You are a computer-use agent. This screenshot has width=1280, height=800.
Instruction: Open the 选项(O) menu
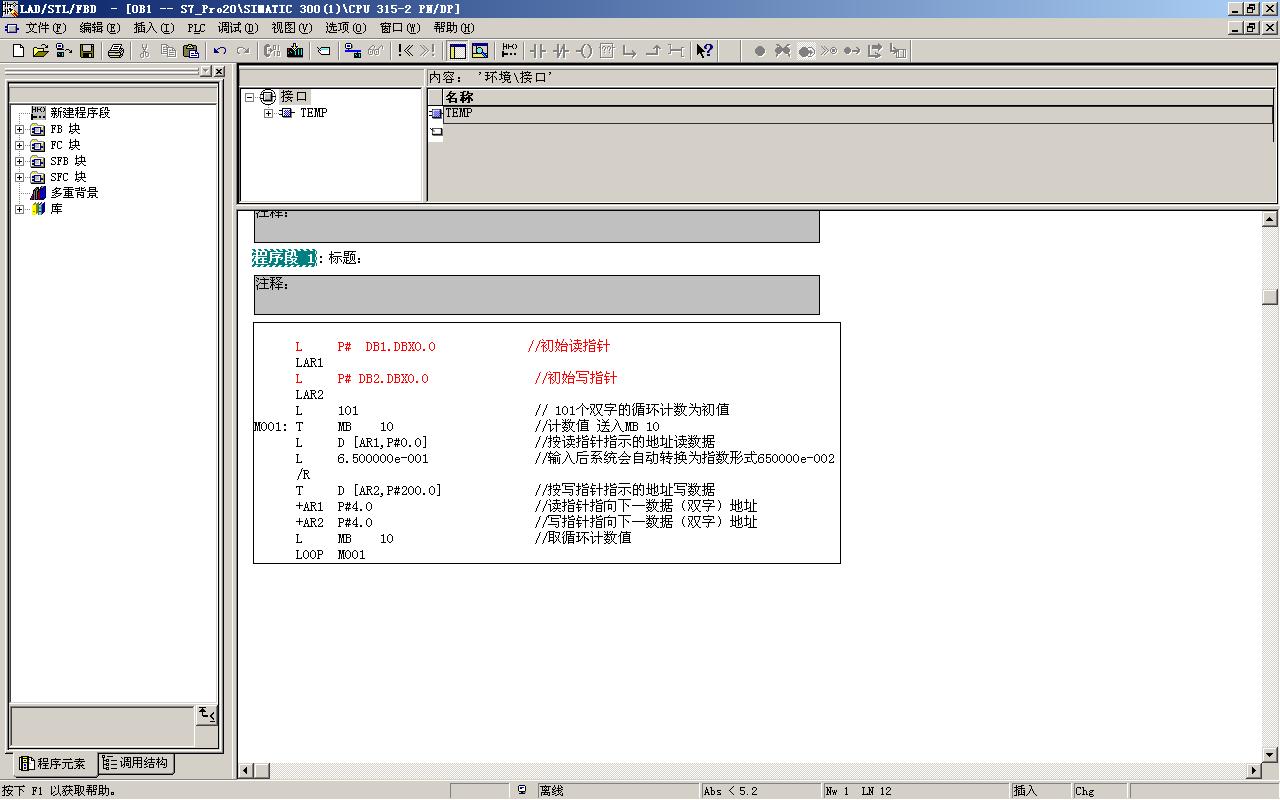click(x=346, y=28)
